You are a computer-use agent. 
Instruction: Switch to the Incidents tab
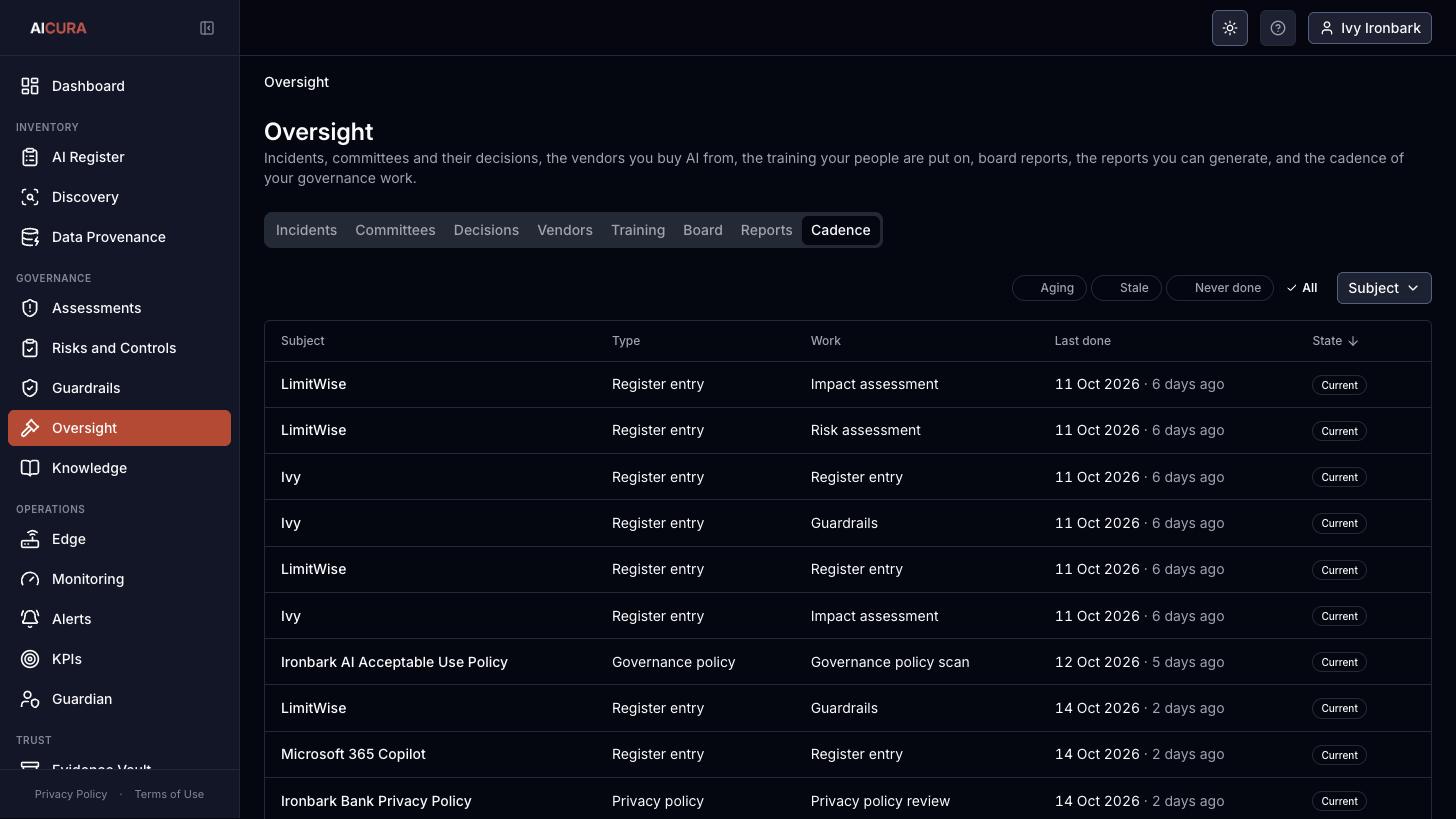[306, 230]
